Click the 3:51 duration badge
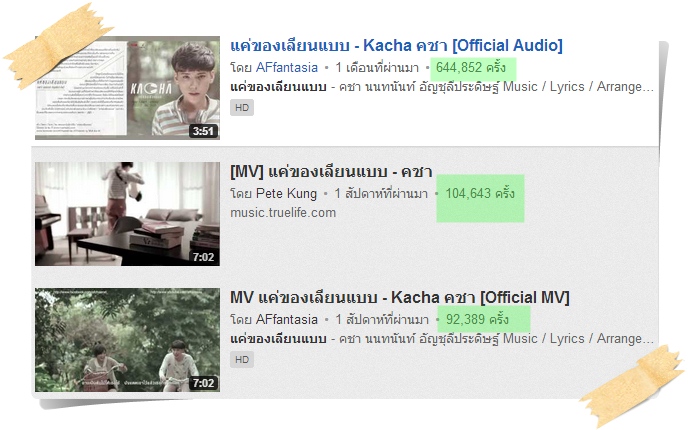This screenshot has height=430, width=690. tap(203, 131)
